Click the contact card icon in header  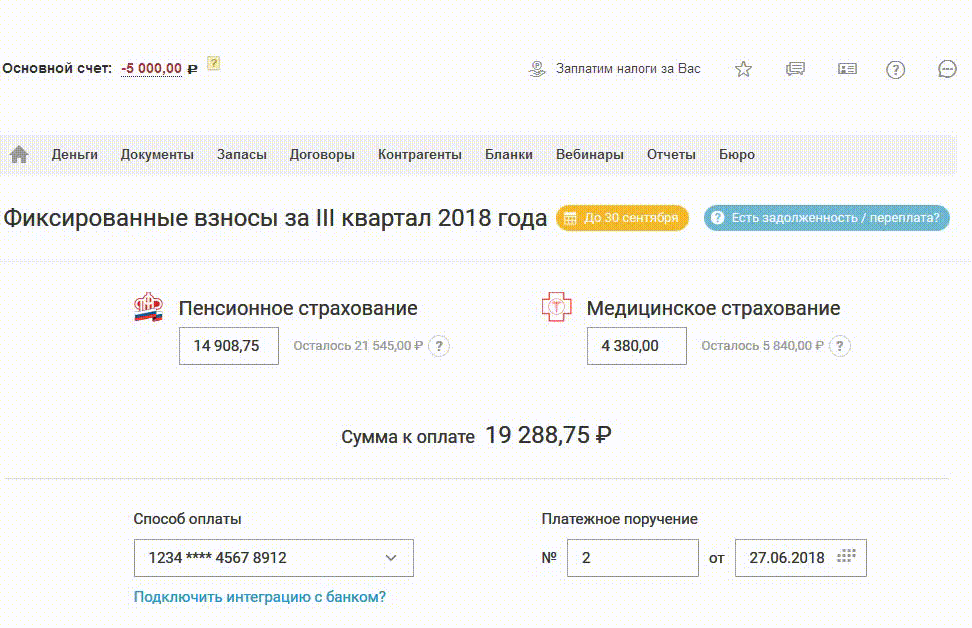[847, 69]
